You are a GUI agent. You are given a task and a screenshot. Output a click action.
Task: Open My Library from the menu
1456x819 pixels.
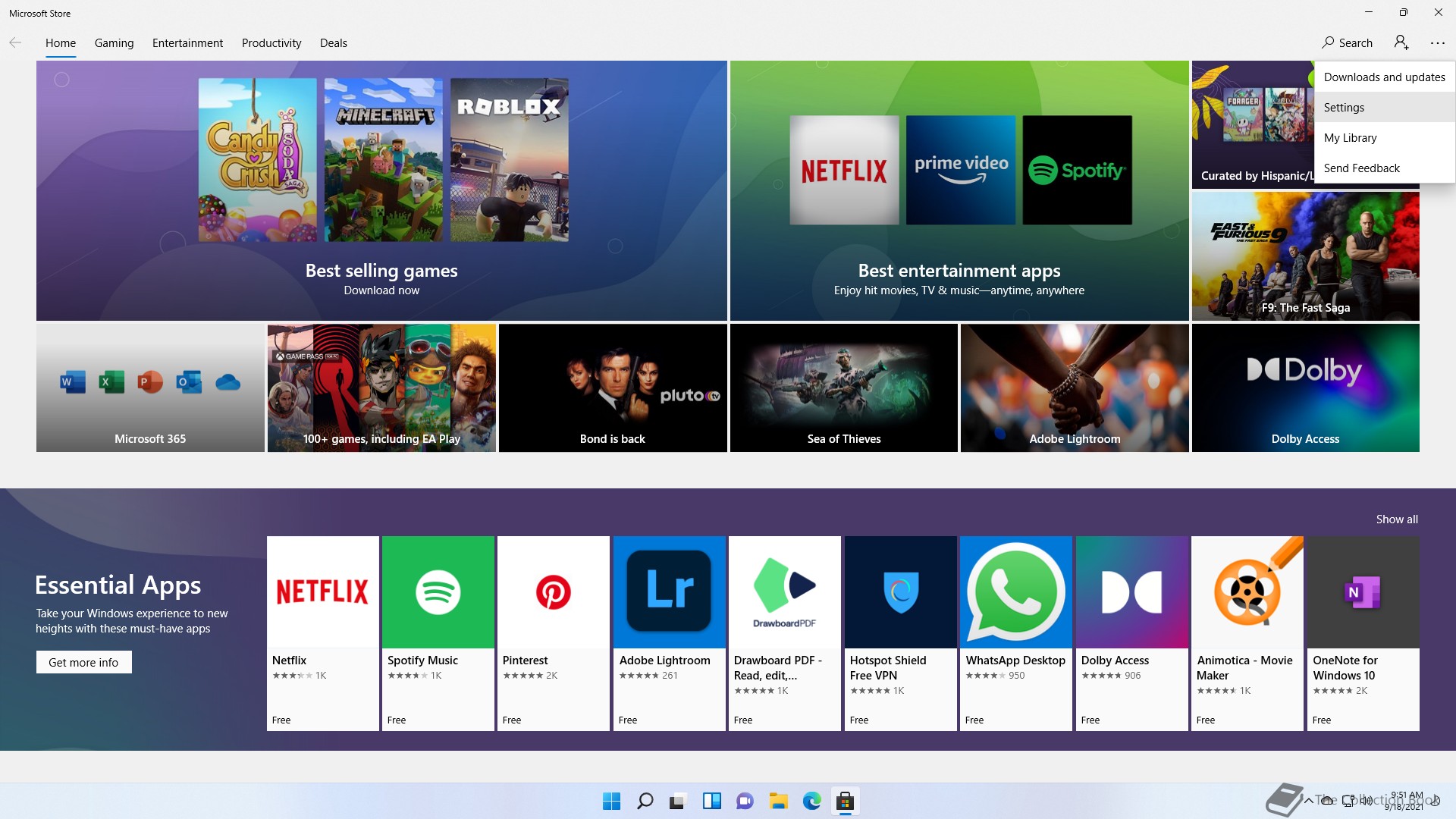tap(1385, 137)
